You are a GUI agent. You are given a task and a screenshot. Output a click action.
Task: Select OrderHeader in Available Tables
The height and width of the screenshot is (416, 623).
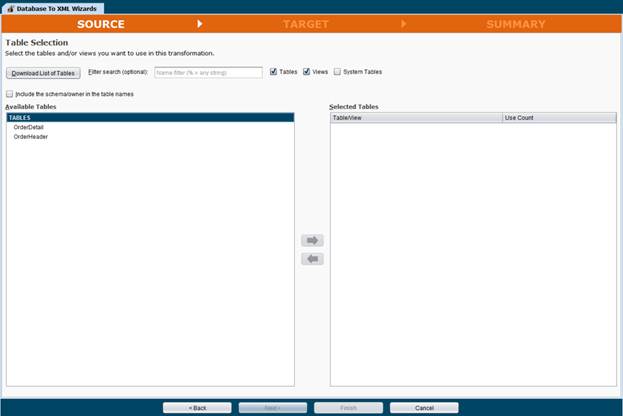(x=150, y=137)
